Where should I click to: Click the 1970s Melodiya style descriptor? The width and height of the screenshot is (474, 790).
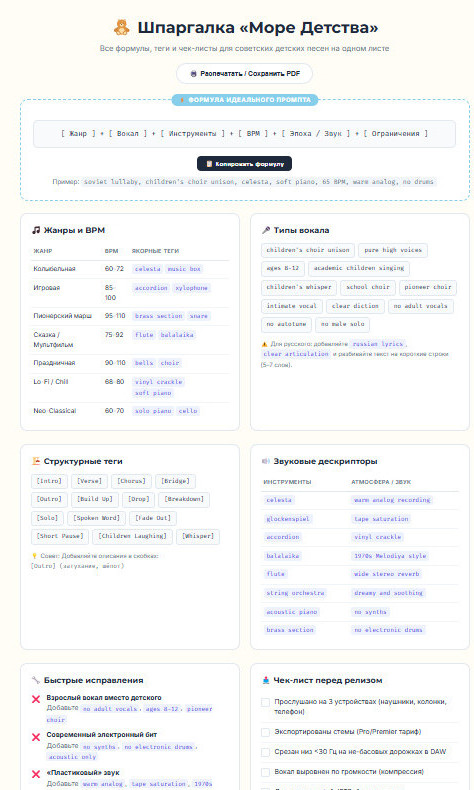click(x=390, y=556)
